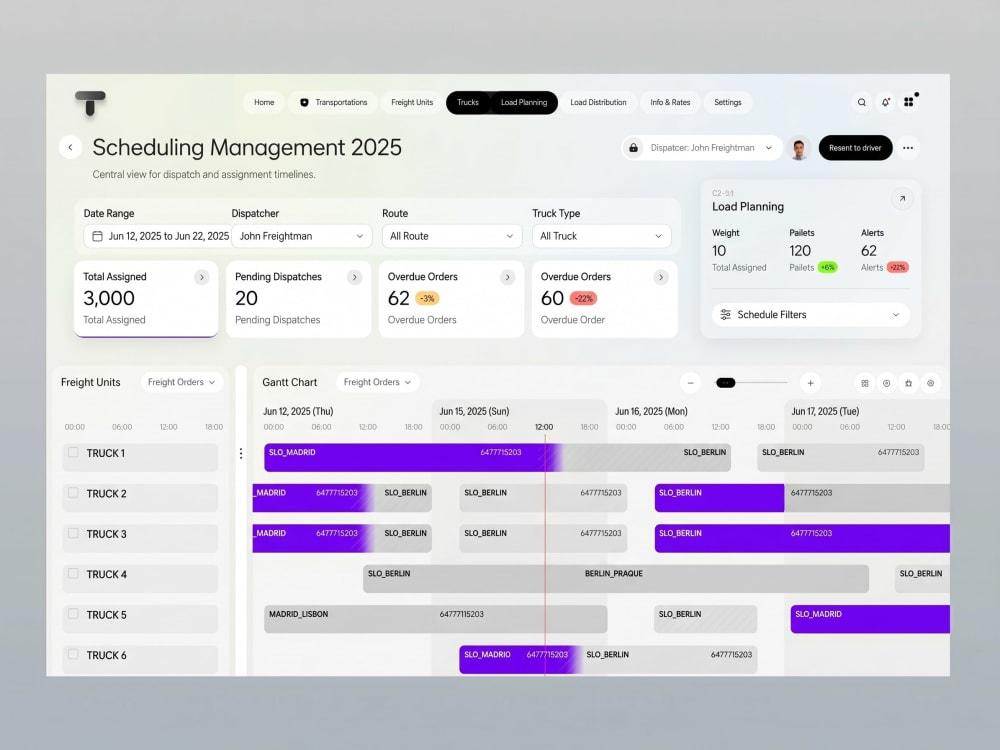Open the All Truck type dropdown
This screenshot has width=1000, height=750.
click(x=601, y=236)
